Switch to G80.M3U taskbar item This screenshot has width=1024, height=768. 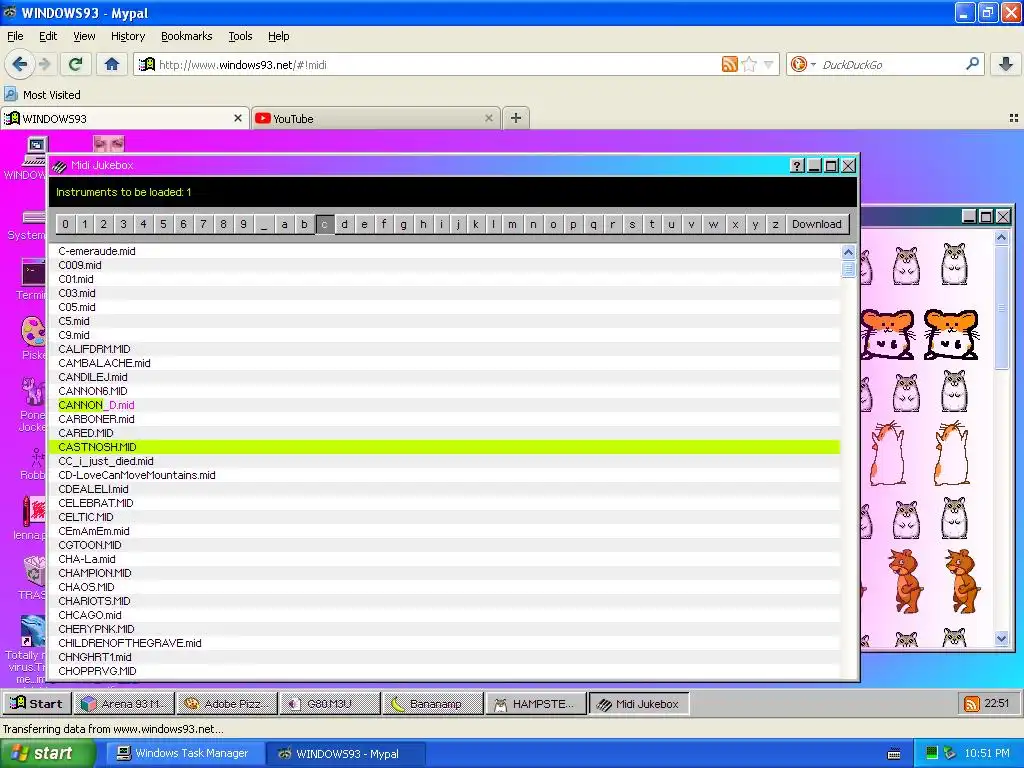tap(330, 703)
